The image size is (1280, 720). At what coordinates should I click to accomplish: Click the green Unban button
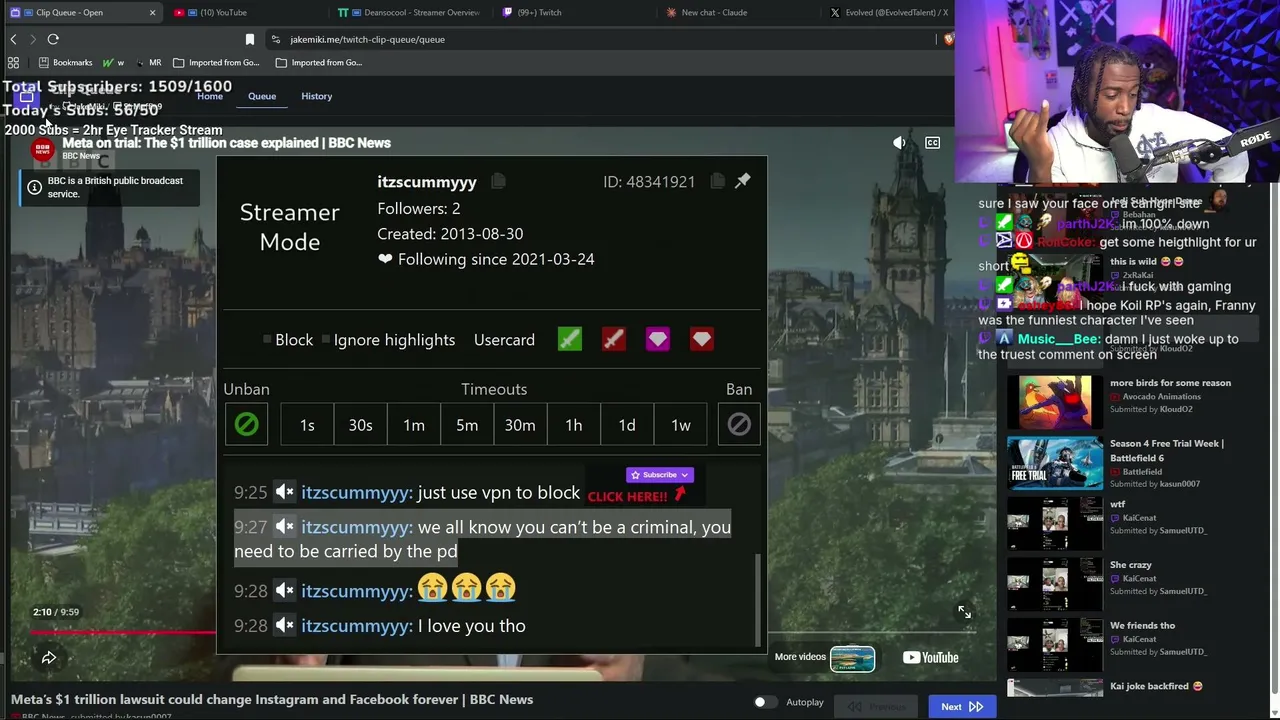246,425
